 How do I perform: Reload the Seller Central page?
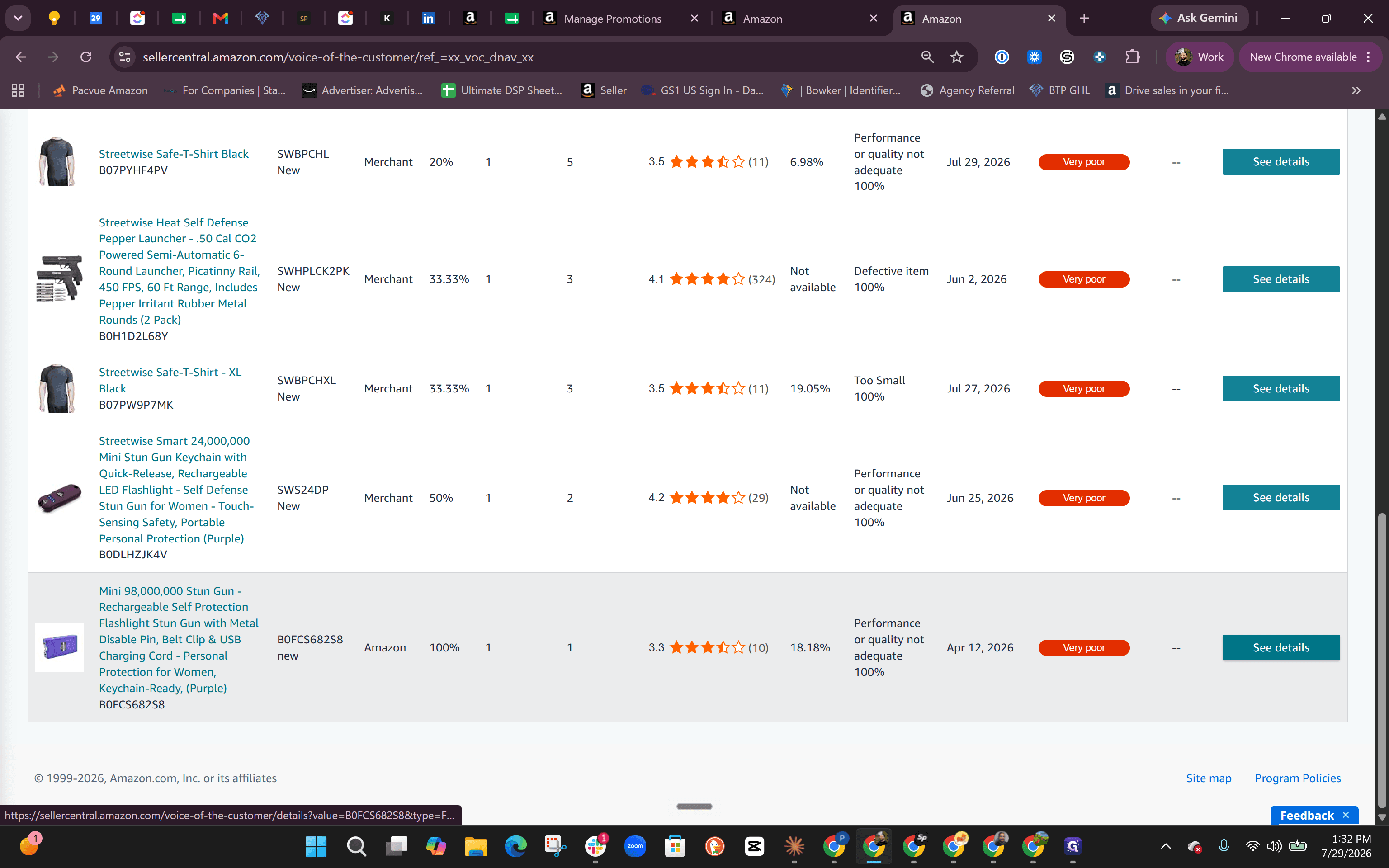pos(86,57)
